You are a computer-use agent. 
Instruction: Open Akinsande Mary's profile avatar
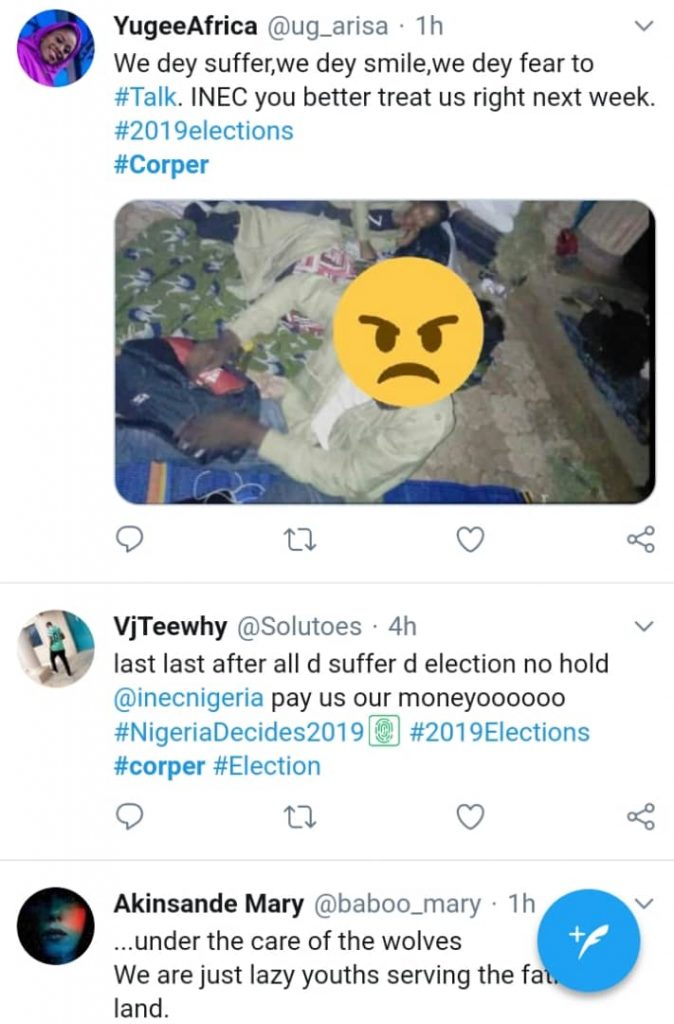click(56, 926)
